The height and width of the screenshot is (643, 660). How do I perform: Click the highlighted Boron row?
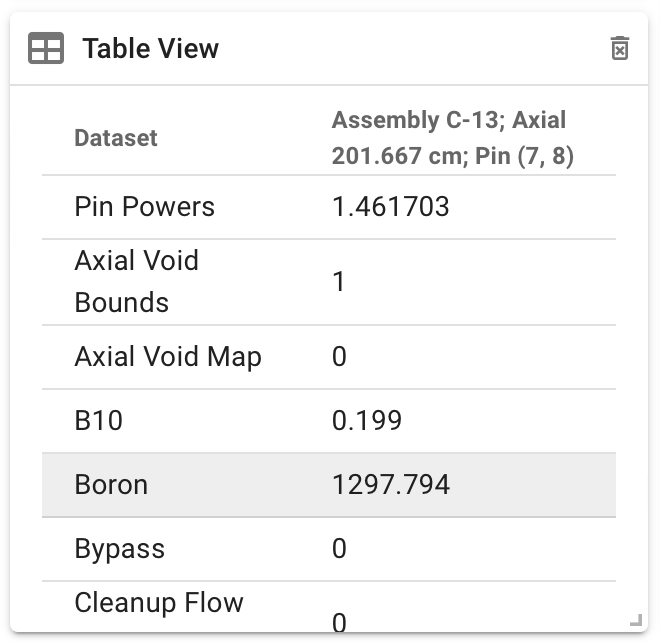point(329,485)
